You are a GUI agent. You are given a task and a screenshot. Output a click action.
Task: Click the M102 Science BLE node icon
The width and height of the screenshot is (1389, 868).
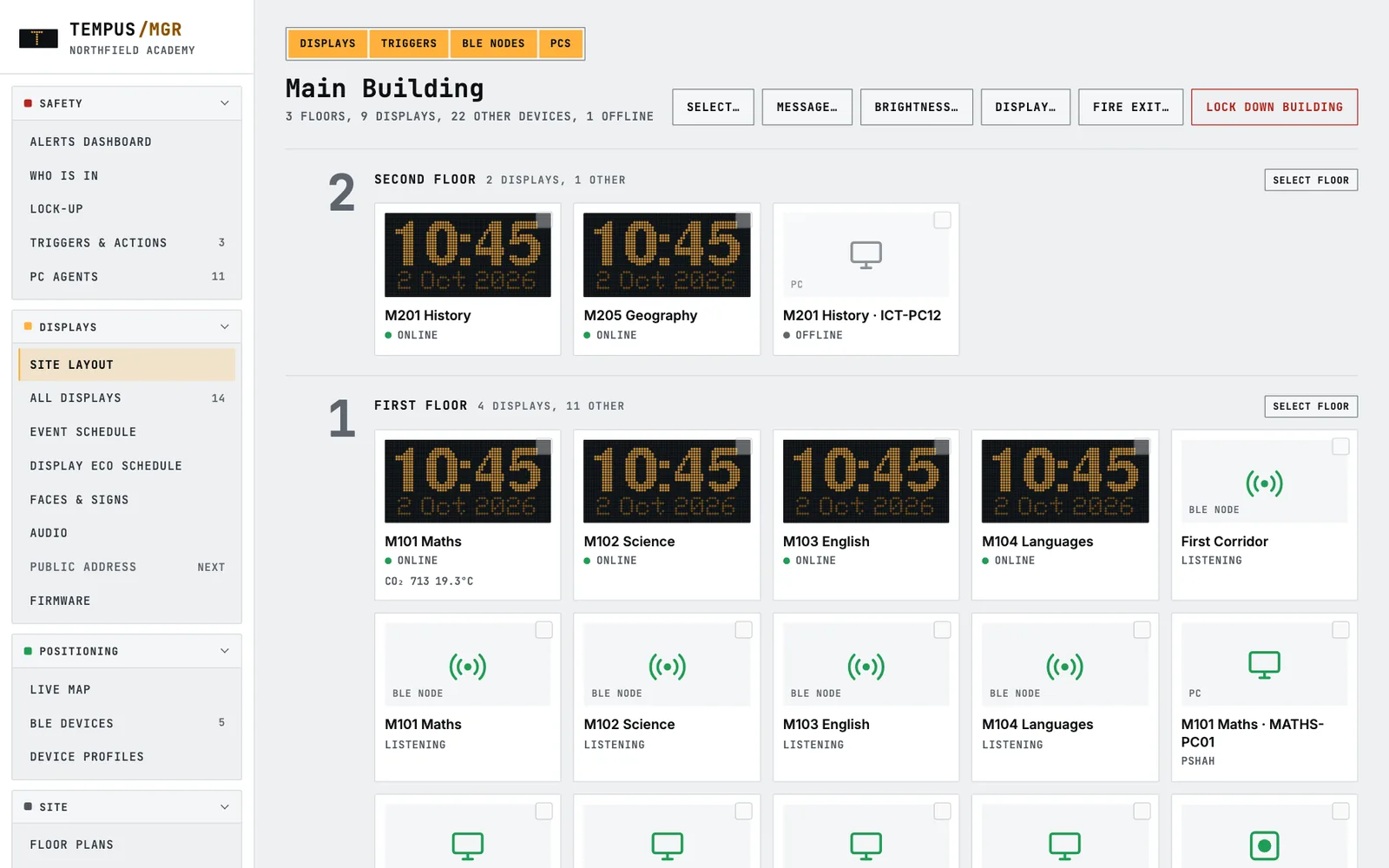(667, 667)
